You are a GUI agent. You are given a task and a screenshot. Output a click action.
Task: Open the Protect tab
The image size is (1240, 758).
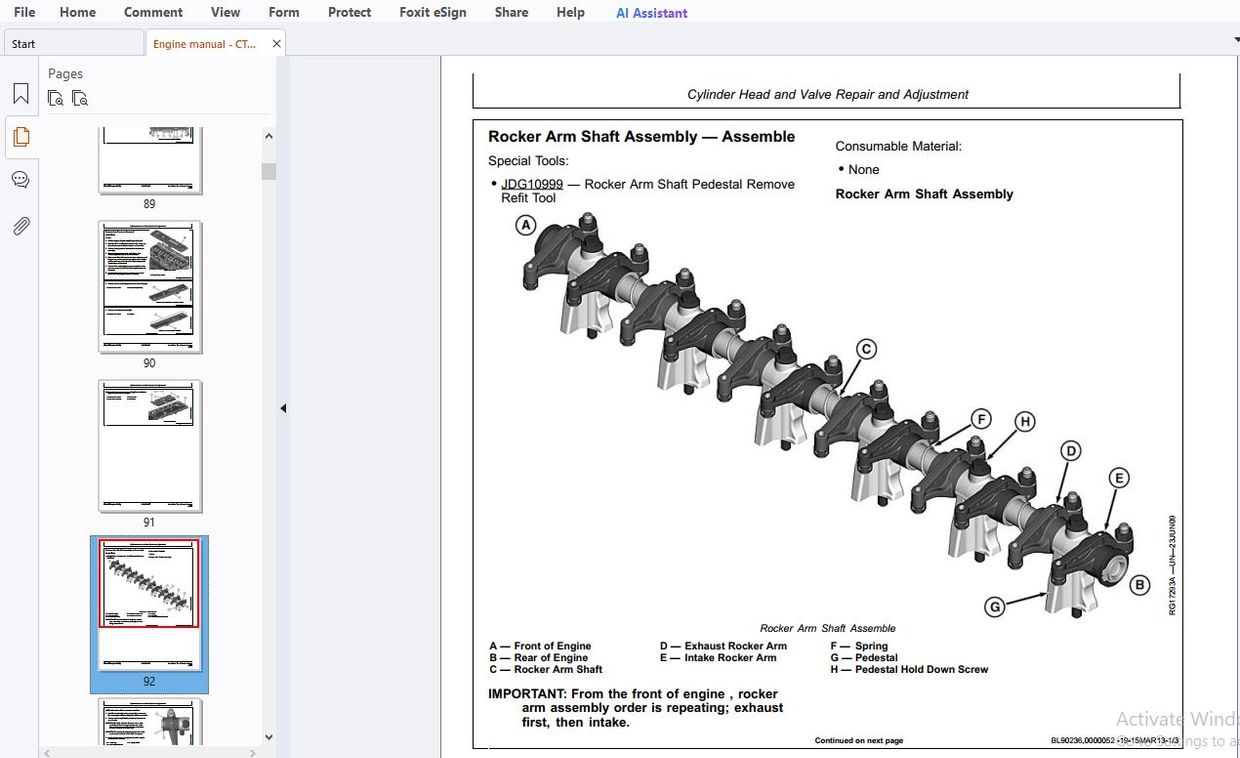point(349,12)
